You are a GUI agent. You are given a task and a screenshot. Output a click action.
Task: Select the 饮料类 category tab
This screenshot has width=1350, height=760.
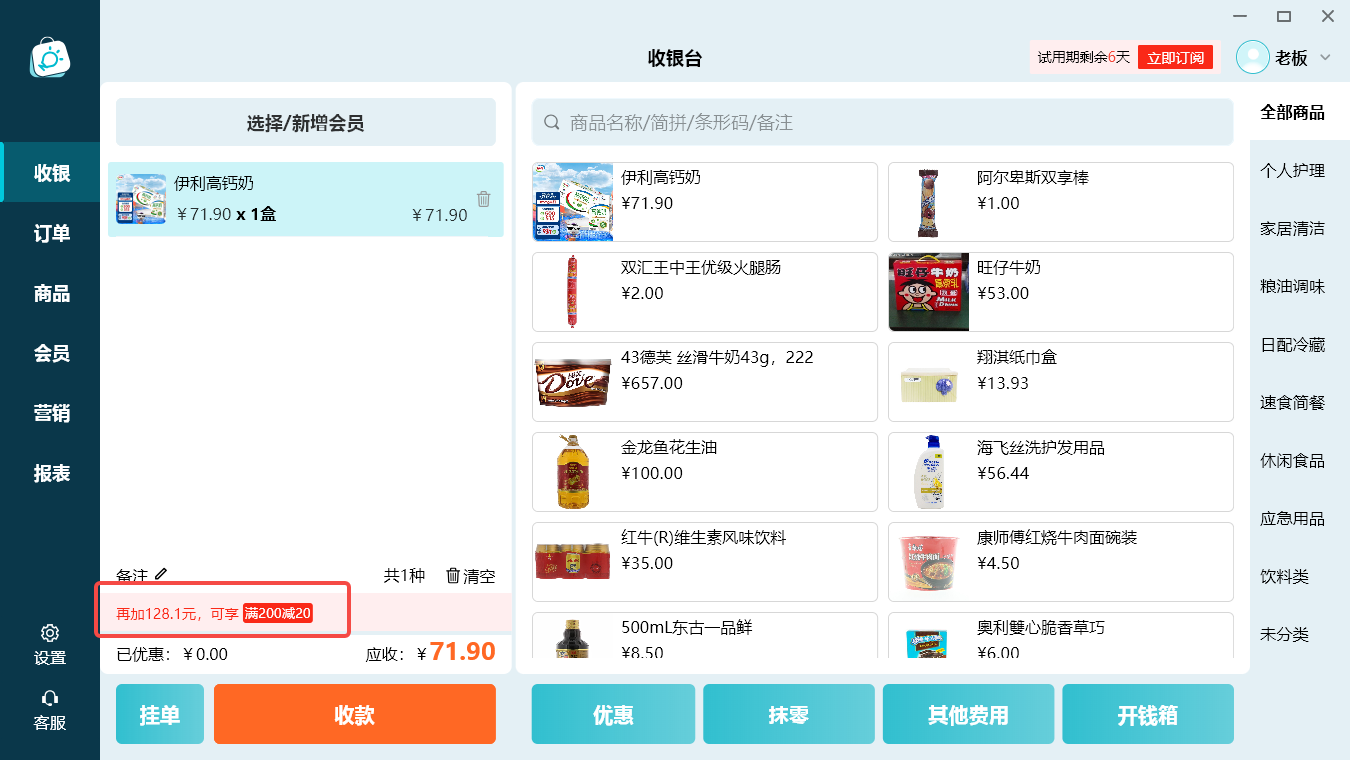click(1293, 577)
